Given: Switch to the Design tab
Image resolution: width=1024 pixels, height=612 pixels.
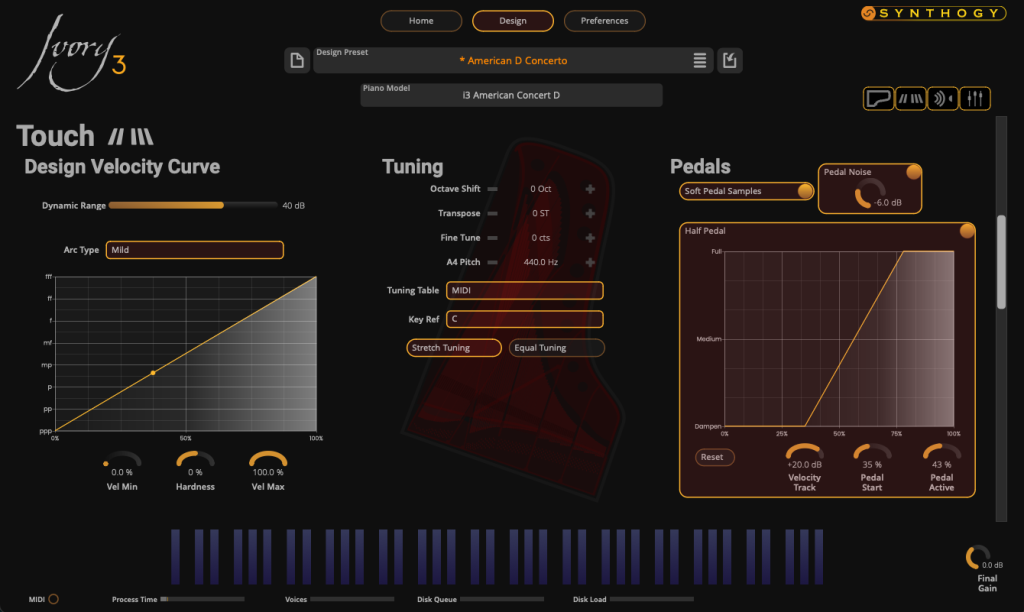Looking at the screenshot, I should pos(513,21).
